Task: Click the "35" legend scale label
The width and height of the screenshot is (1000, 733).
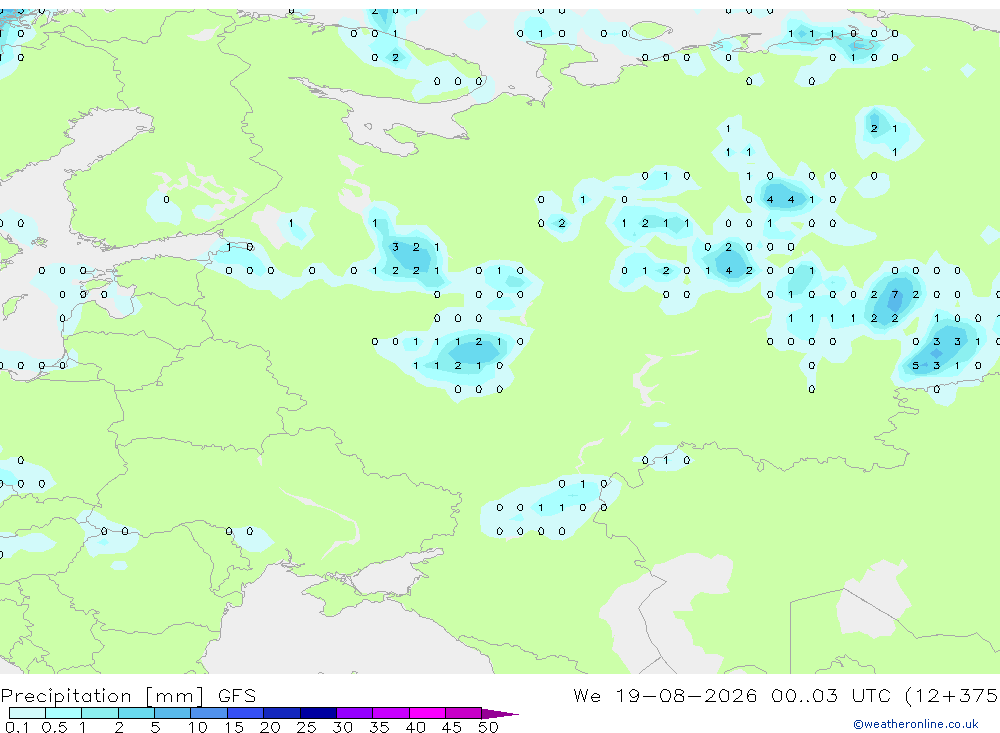Action: pyautogui.click(x=379, y=727)
